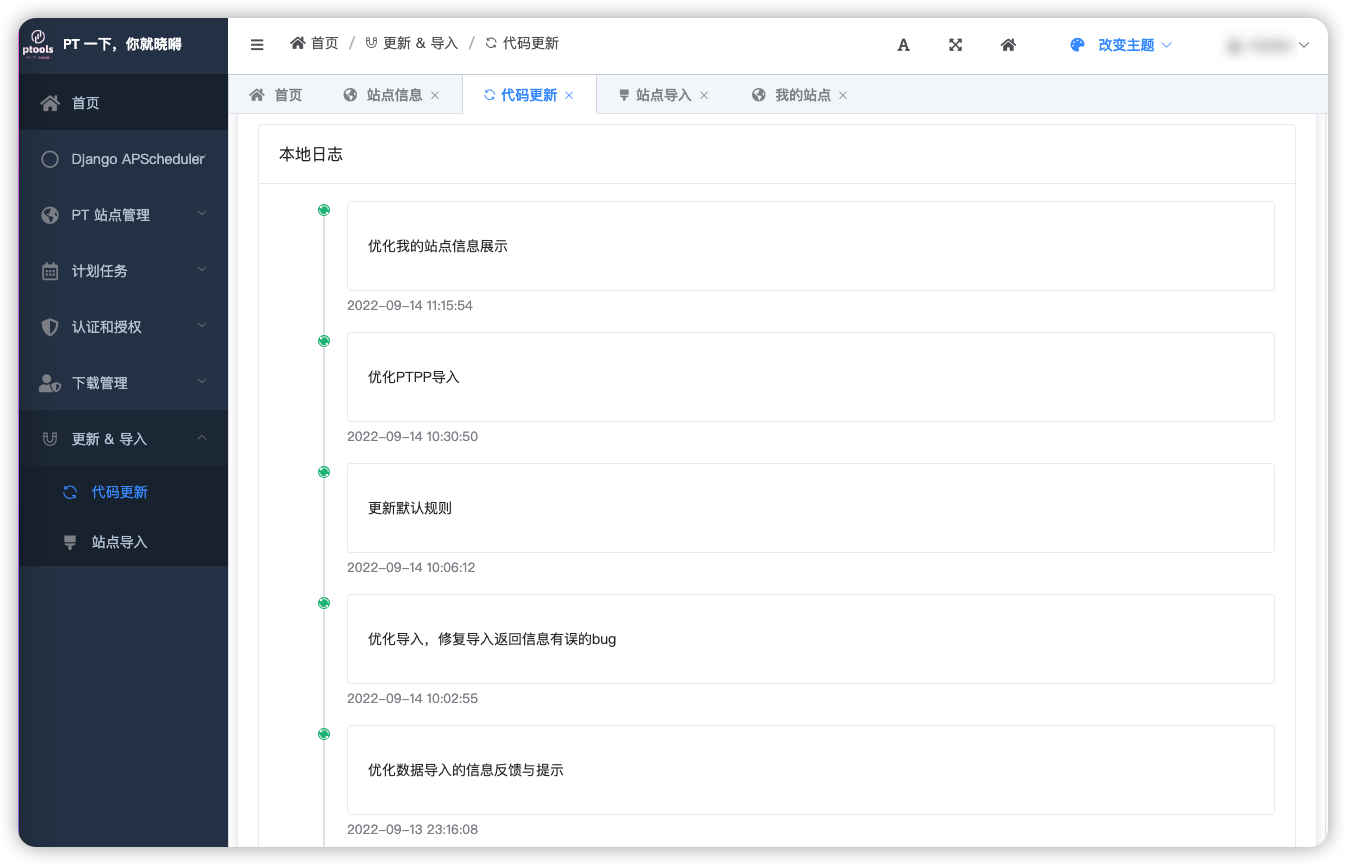This screenshot has height=865, width=1346.
Task: Open Django APScheduler in the sidebar
Action: point(123,159)
